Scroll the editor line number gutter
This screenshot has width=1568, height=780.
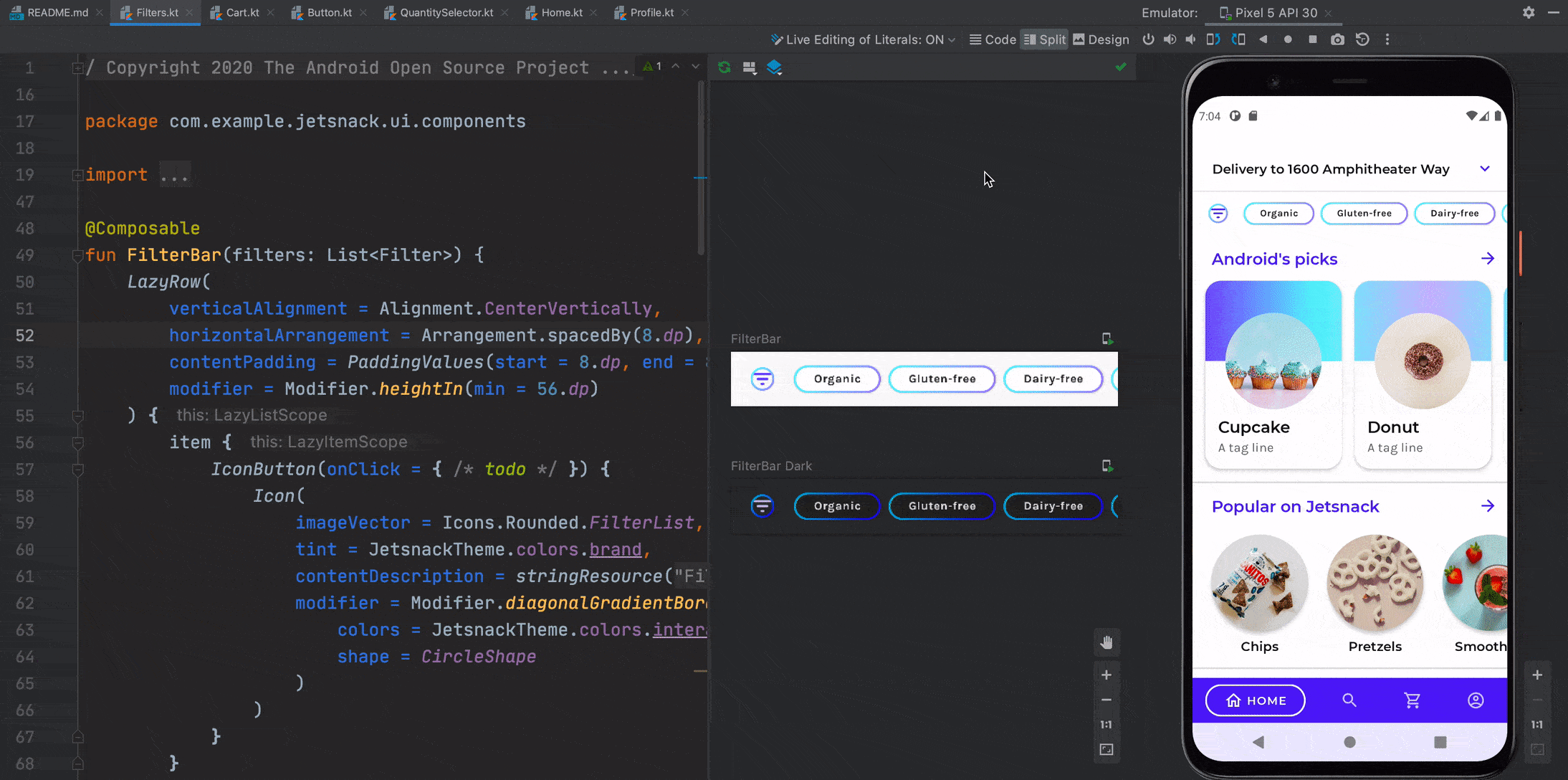(x=27, y=400)
